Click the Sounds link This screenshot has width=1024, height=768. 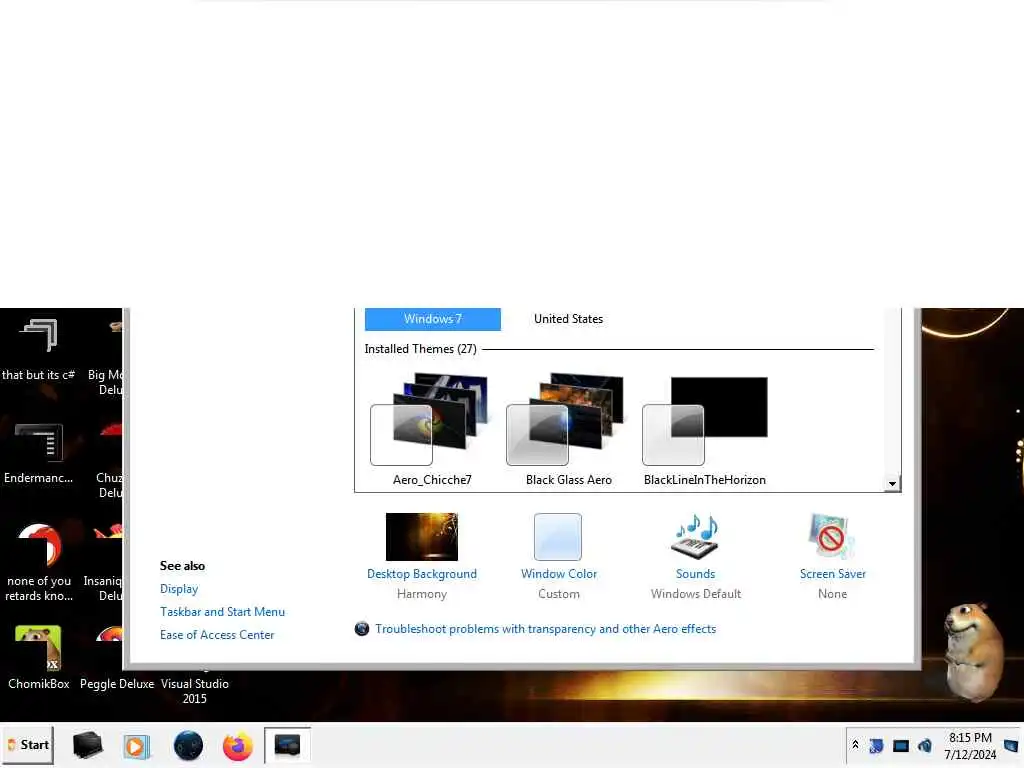695,573
